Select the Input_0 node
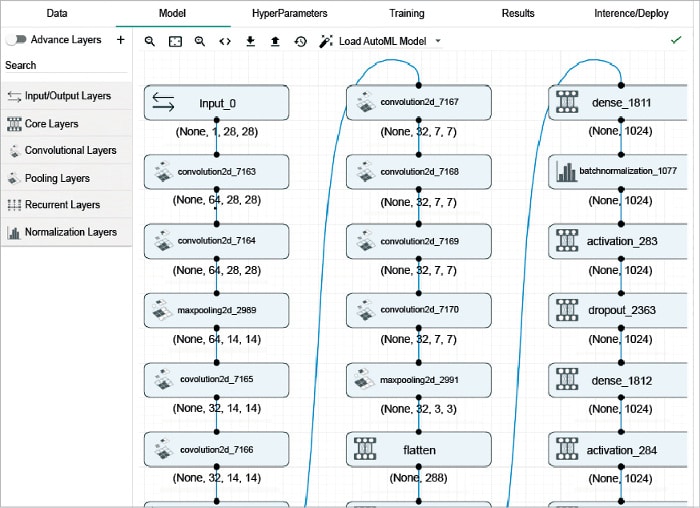700x508 pixels. (x=216, y=103)
